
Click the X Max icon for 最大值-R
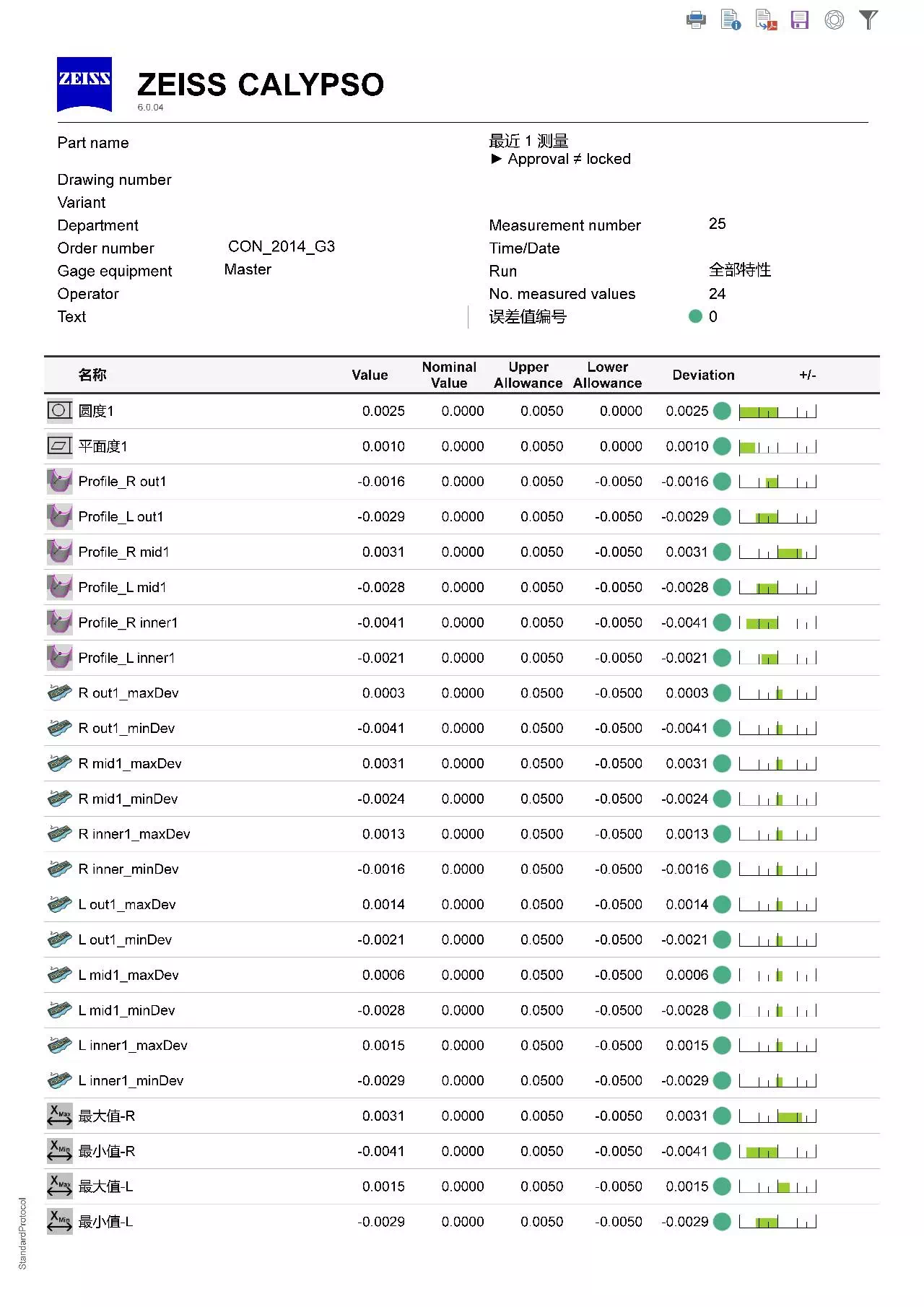[x=59, y=1116]
